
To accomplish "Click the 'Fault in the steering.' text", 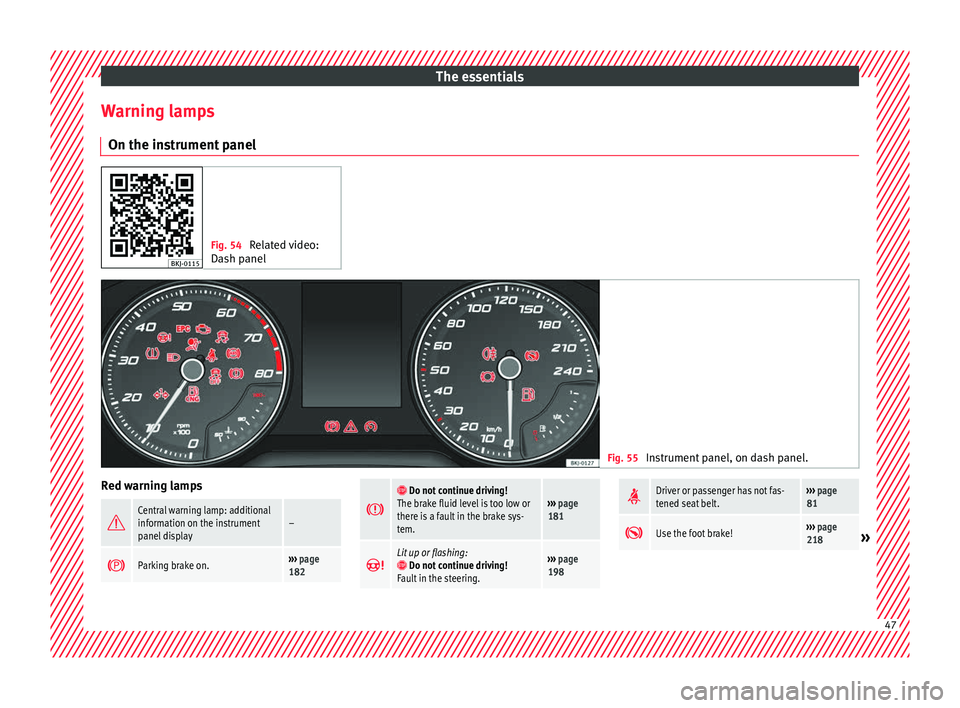I will tap(438, 578).
